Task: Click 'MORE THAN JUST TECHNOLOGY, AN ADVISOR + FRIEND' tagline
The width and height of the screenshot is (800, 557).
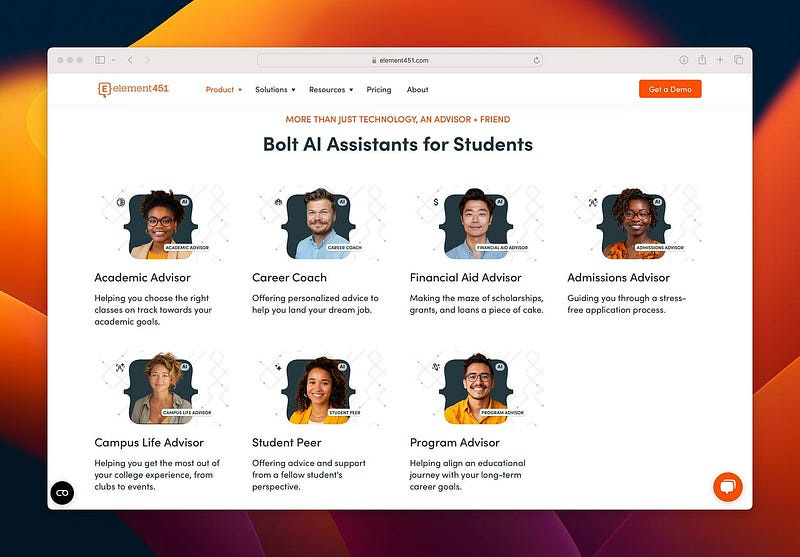Action: pyautogui.click(x=398, y=119)
